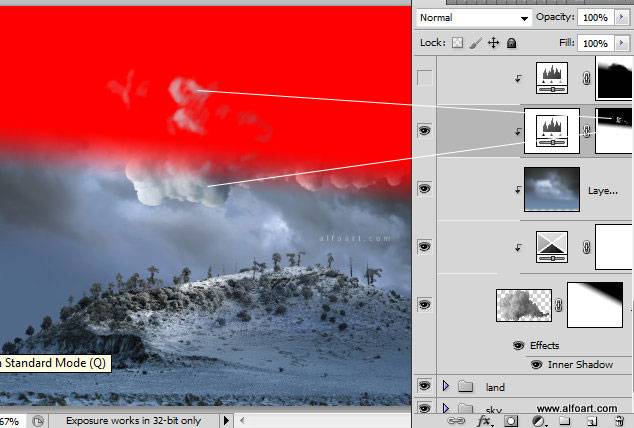Click the truncated Laye... layer name
The height and width of the screenshot is (428, 634).
click(x=602, y=191)
